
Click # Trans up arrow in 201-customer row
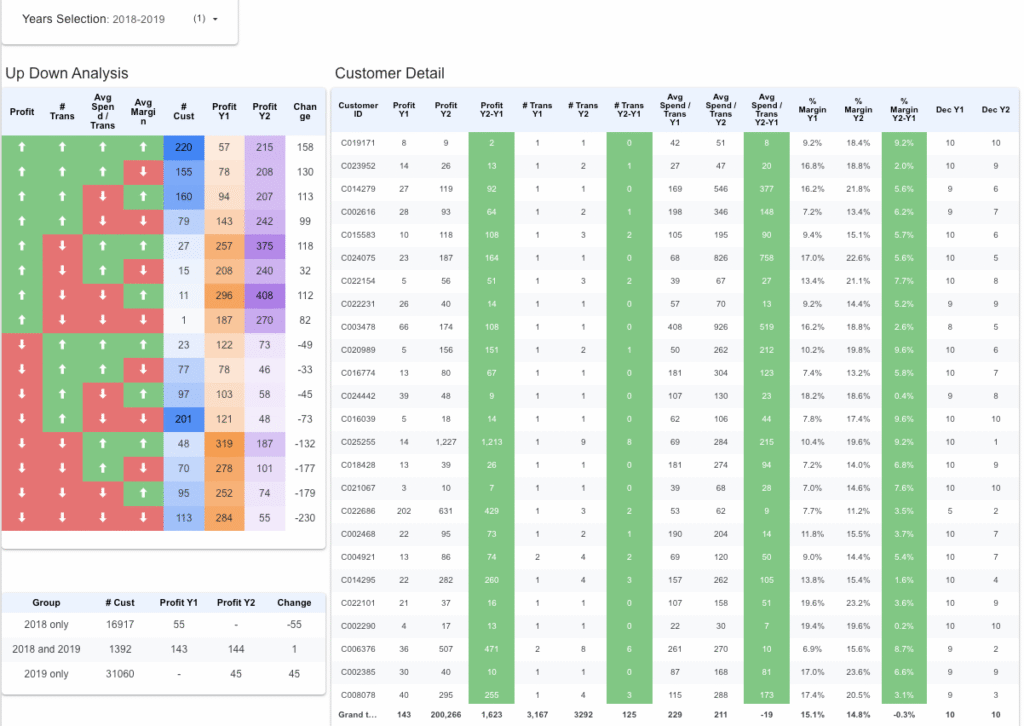pos(62,418)
